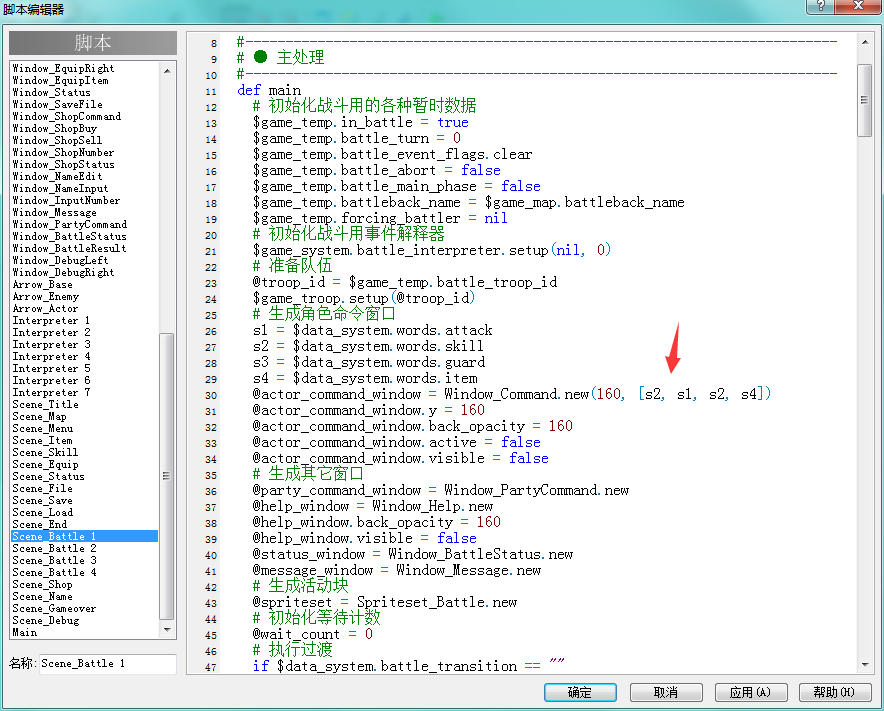Click the title bar help question-mark icon
This screenshot has height=711, width=884.
click(820, 6)
